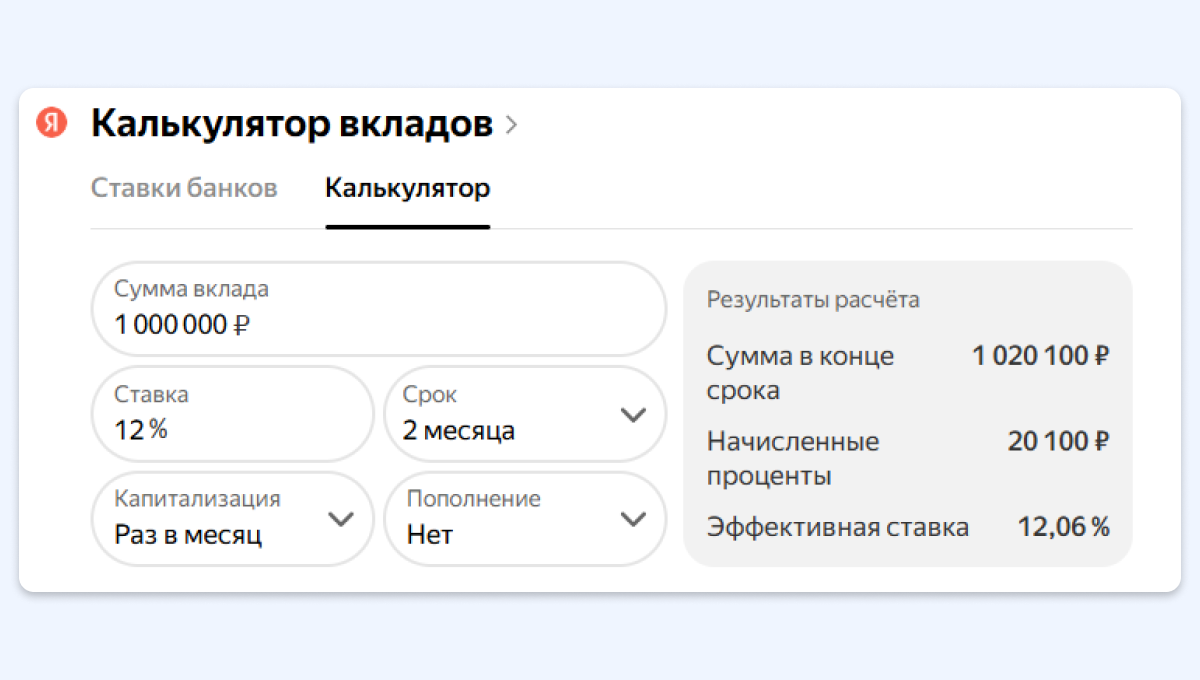Select the Калькулятор tab
Image resolution: width=1200 pixels, height=680 pixels.
tap(407, 188)
